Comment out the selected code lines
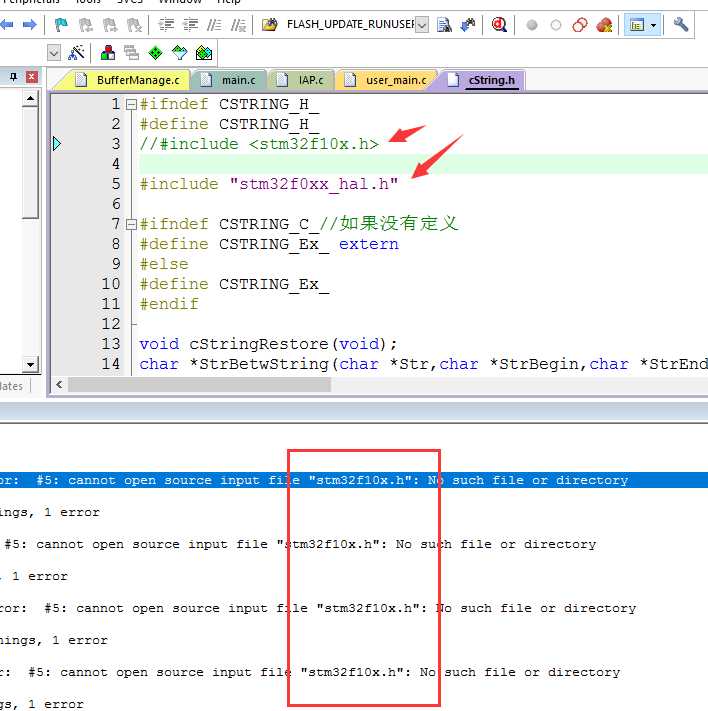Viewport: 708px width, 711px height. (x=214, y=25)
